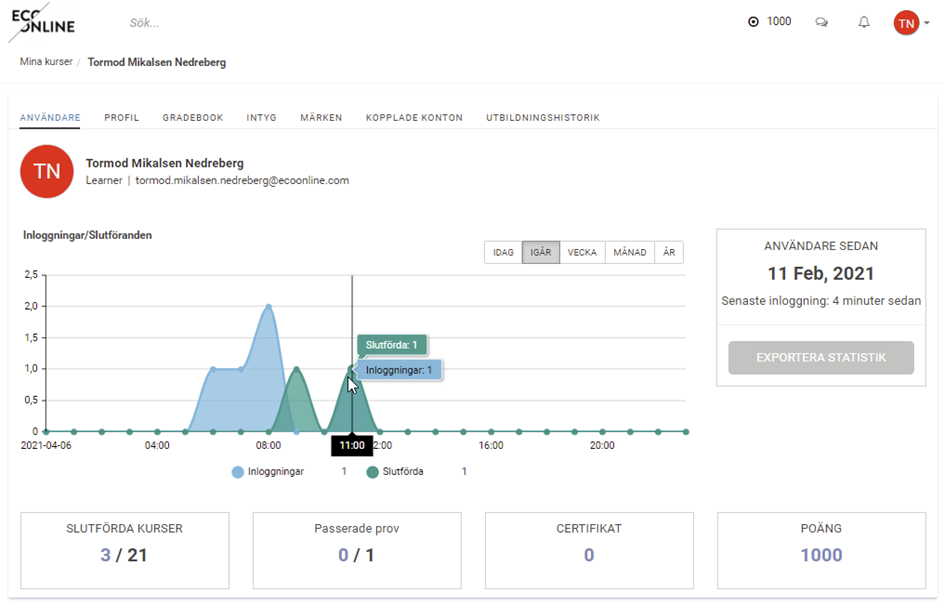944x605 pixels.
Task: Click the TN avatar in the top bar
Action: [x=906, y=23]
